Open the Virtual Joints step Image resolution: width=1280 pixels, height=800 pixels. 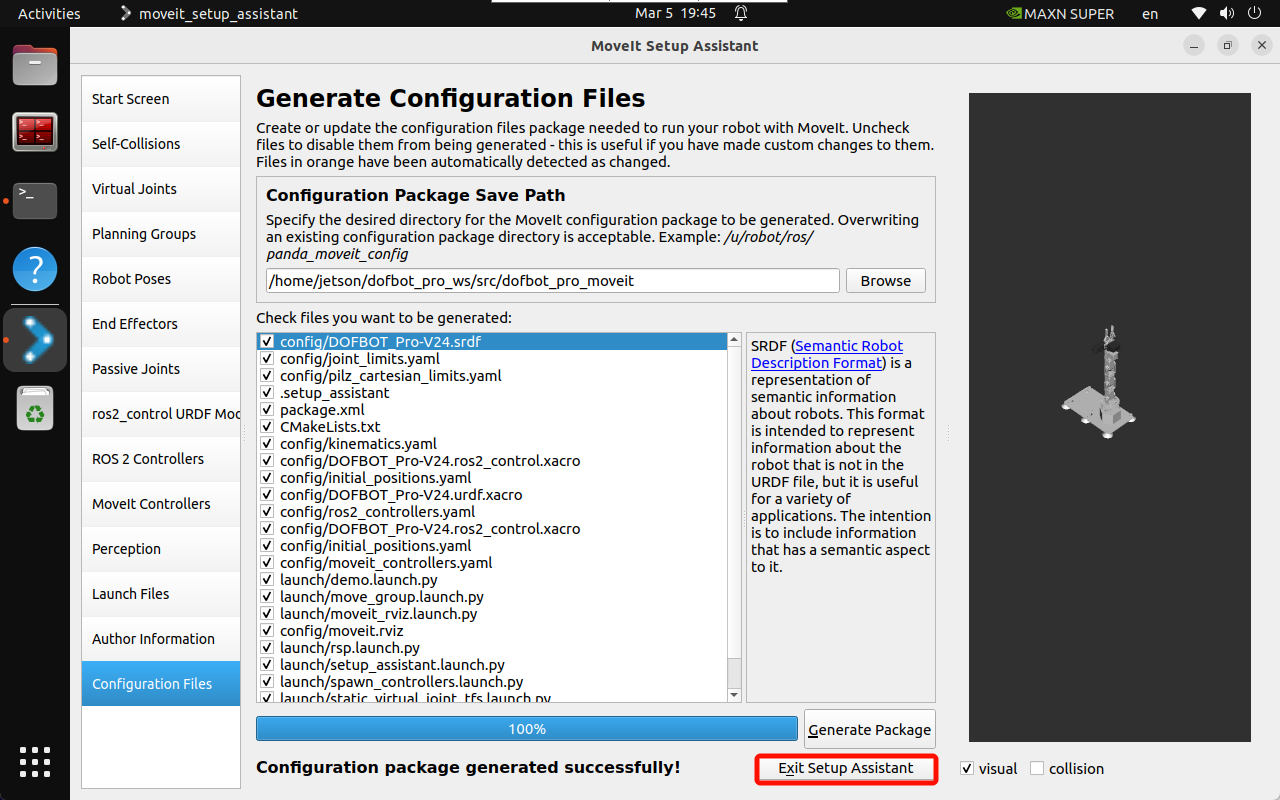[161, 189]
